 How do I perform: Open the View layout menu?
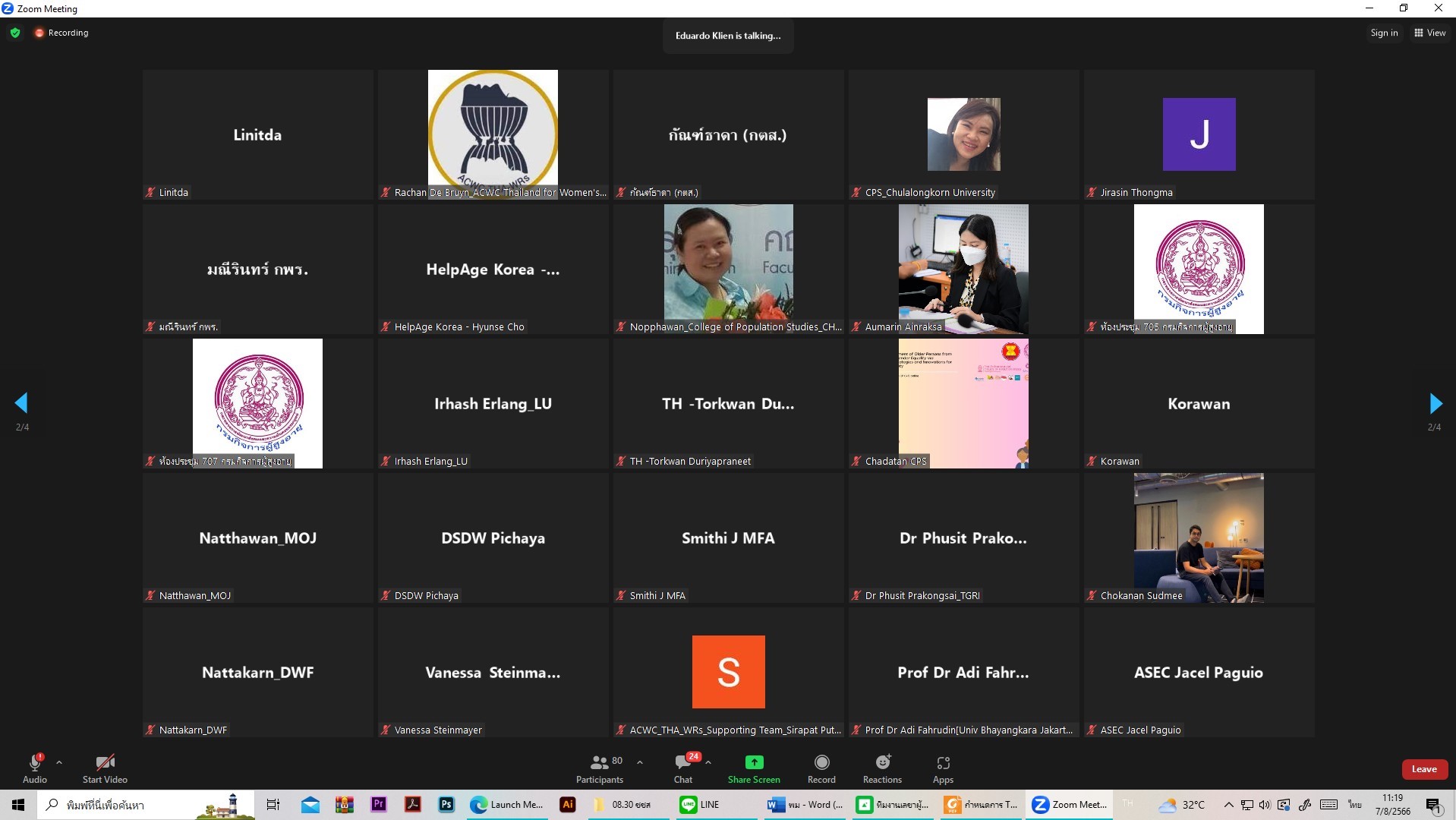(1429, 33)
